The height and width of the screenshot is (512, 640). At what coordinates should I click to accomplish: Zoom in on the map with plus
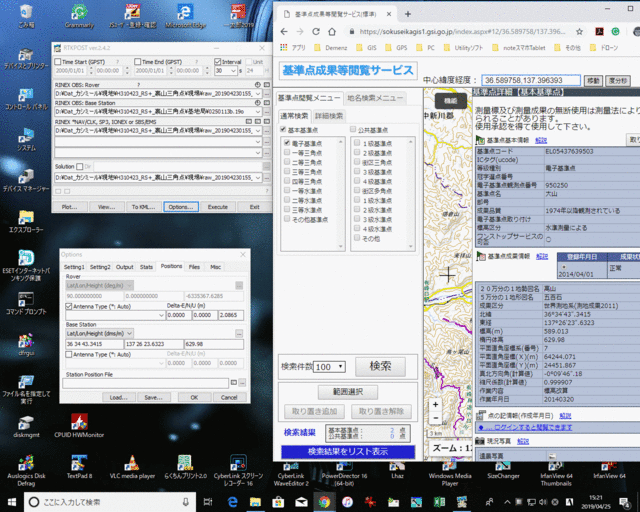pyautogui.click(x=436, y=404)
